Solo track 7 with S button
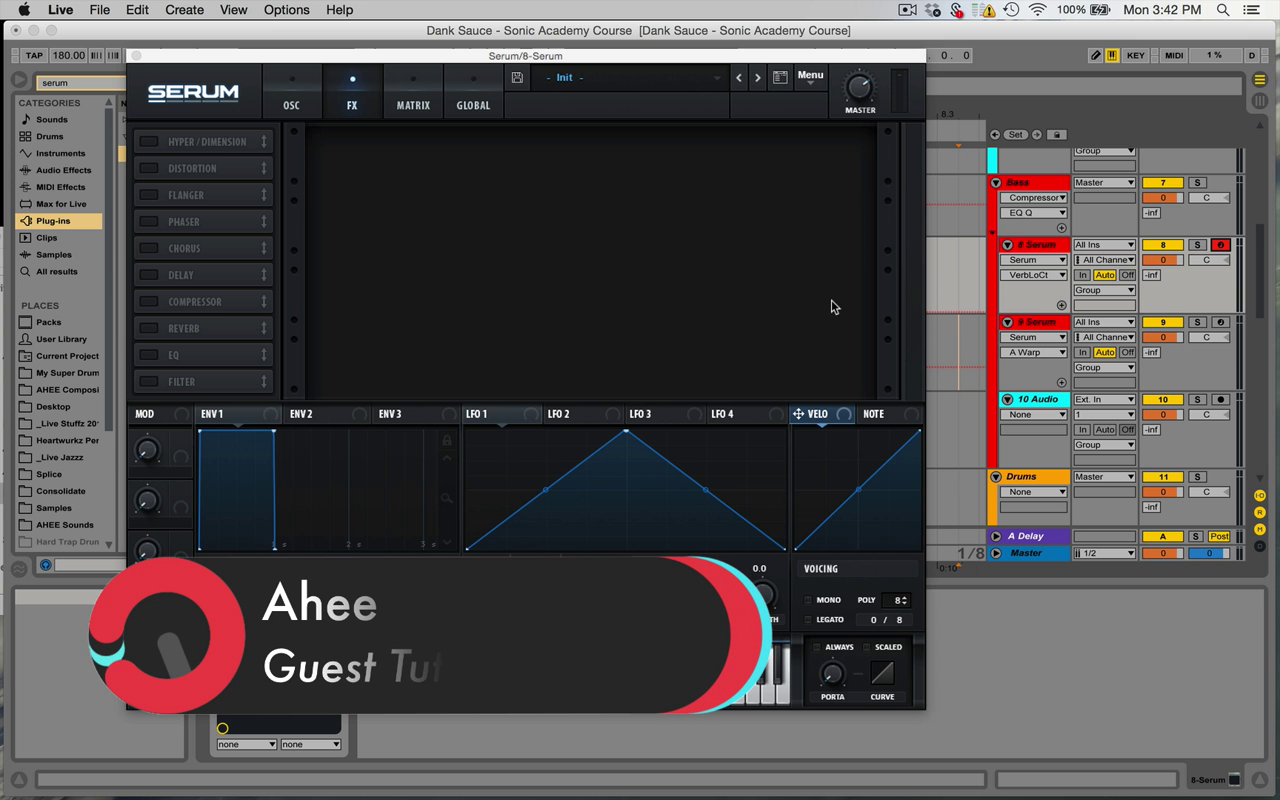Viewport: 1280px width, 800px height. pos(1197,183)
